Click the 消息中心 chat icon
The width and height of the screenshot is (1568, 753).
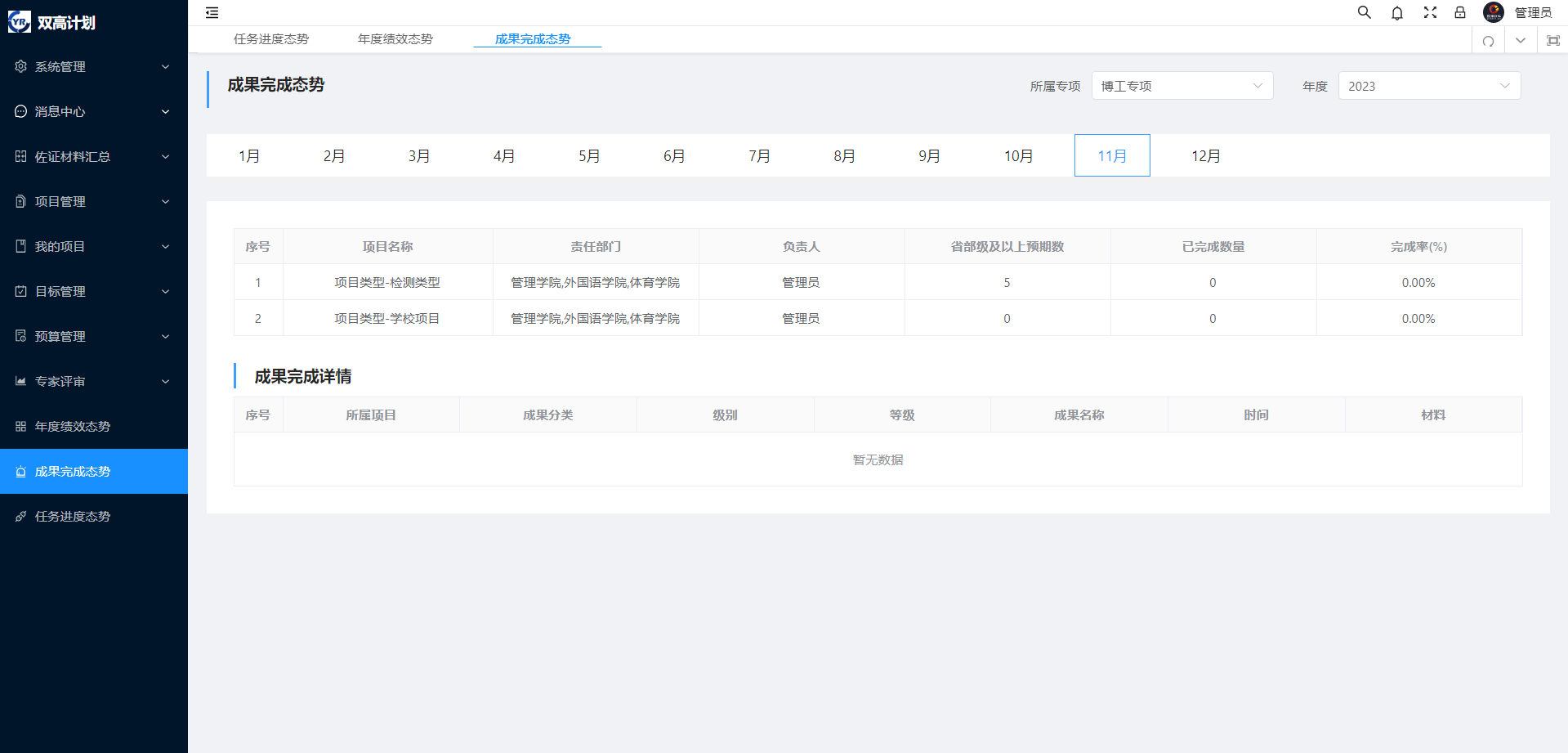[21, 111]
